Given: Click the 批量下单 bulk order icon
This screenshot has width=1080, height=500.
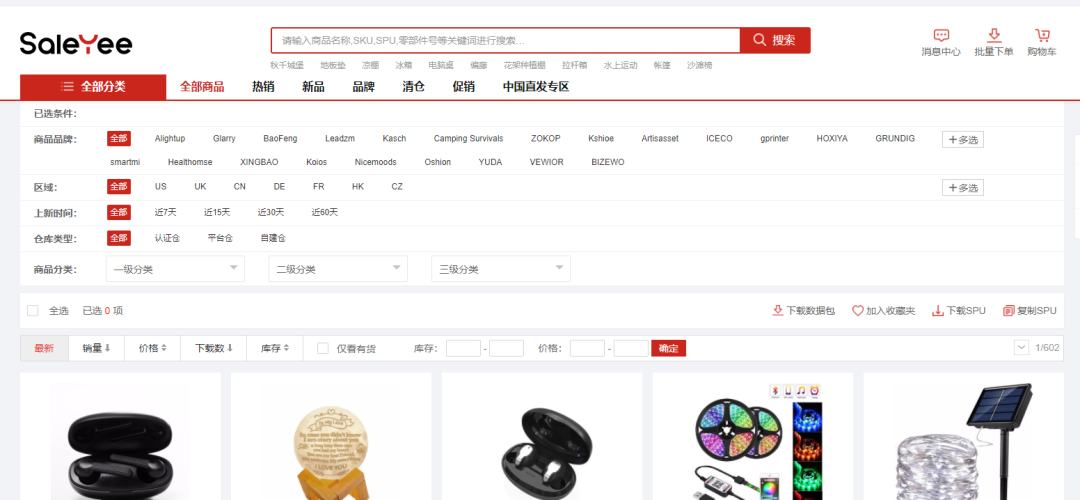Looking at the screenshot, I should 993,35.
